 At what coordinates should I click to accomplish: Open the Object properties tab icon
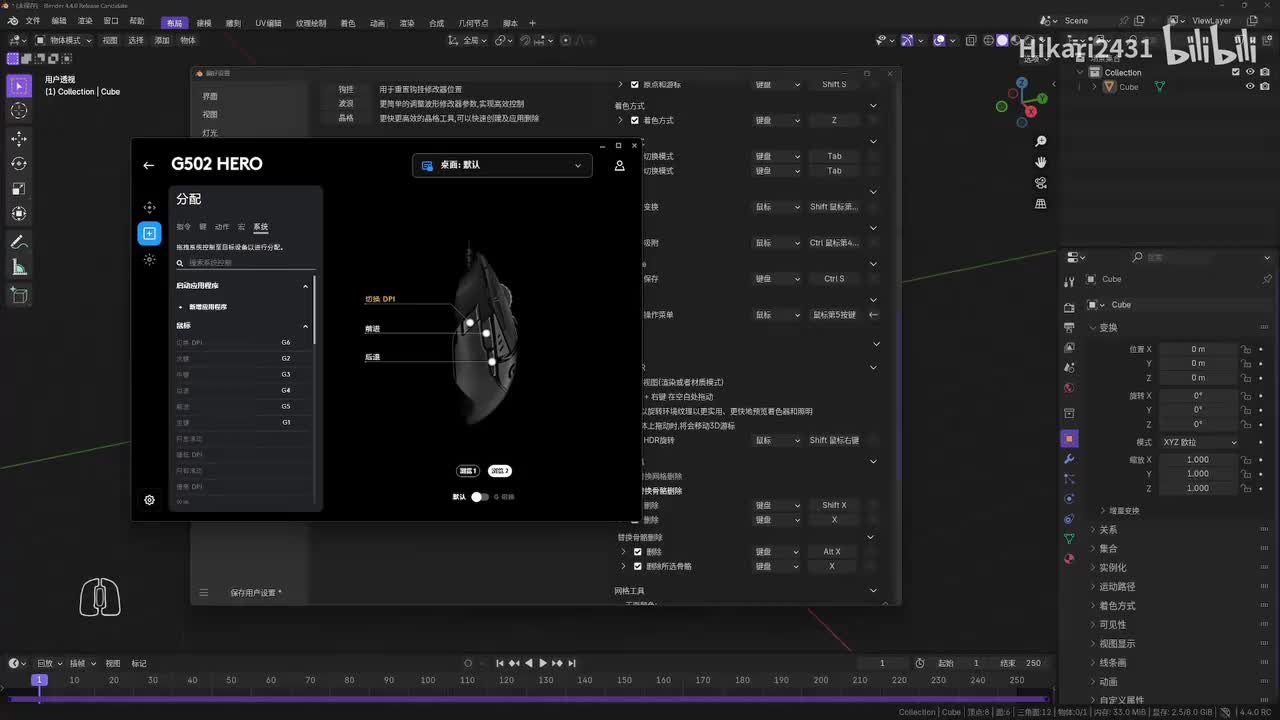[x=1069, y=439]
